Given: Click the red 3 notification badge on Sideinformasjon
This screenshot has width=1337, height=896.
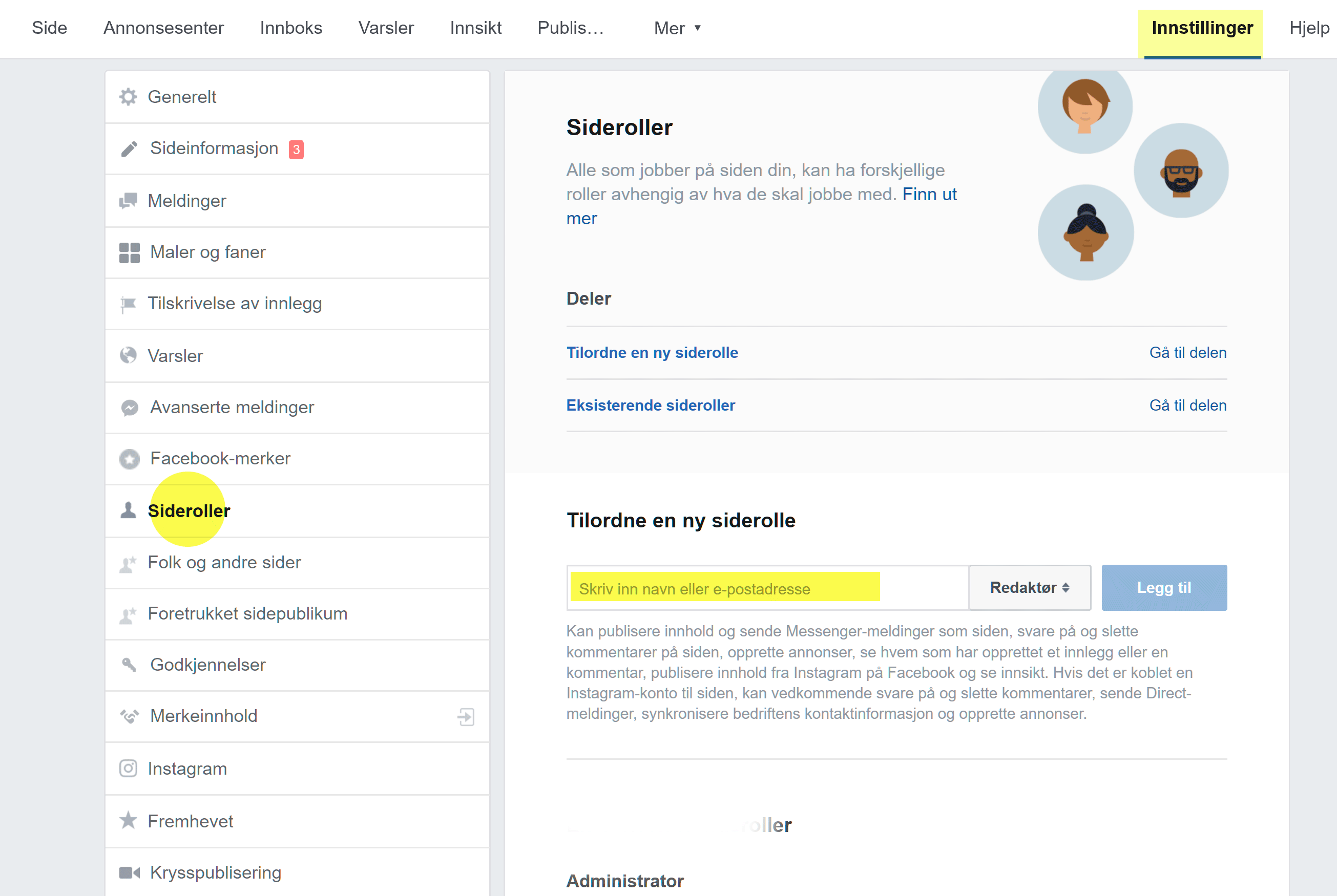Looking at the screenshot, I should 296,149.
